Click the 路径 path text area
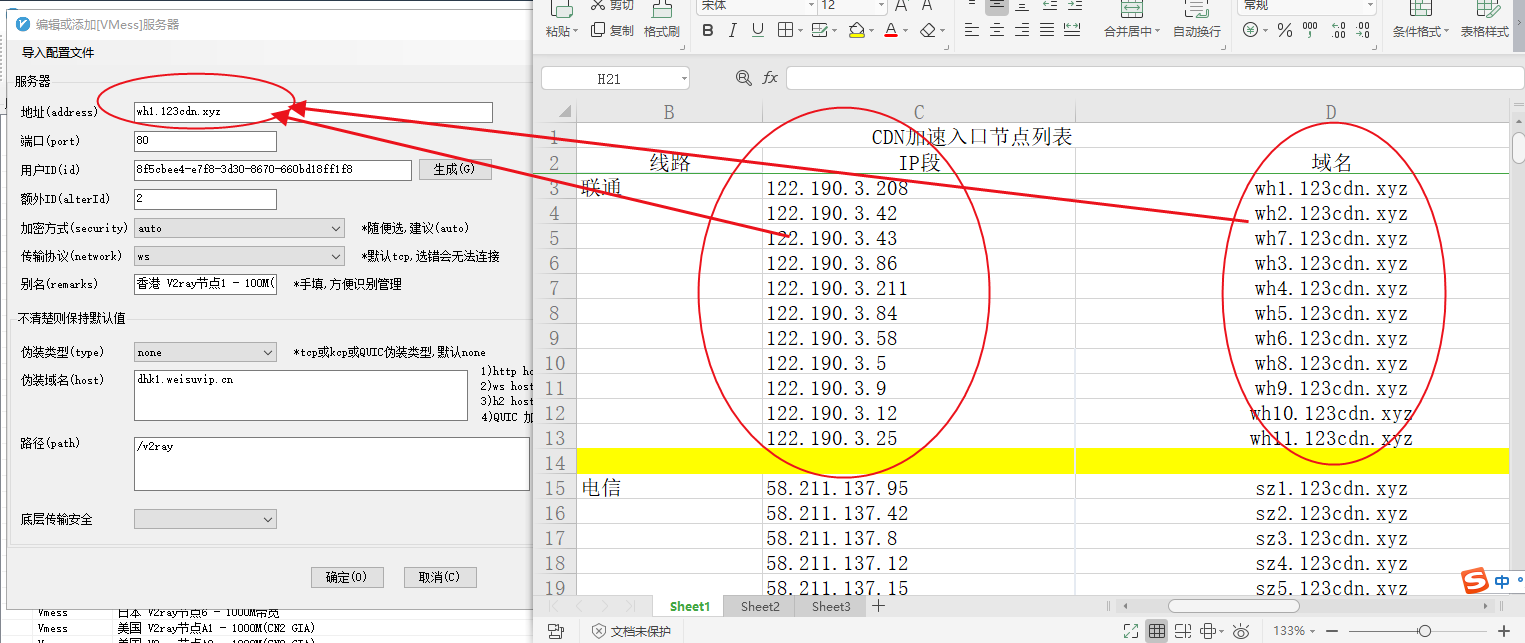The width and height of the screenshot is (1525, 643). pos(332,463)
